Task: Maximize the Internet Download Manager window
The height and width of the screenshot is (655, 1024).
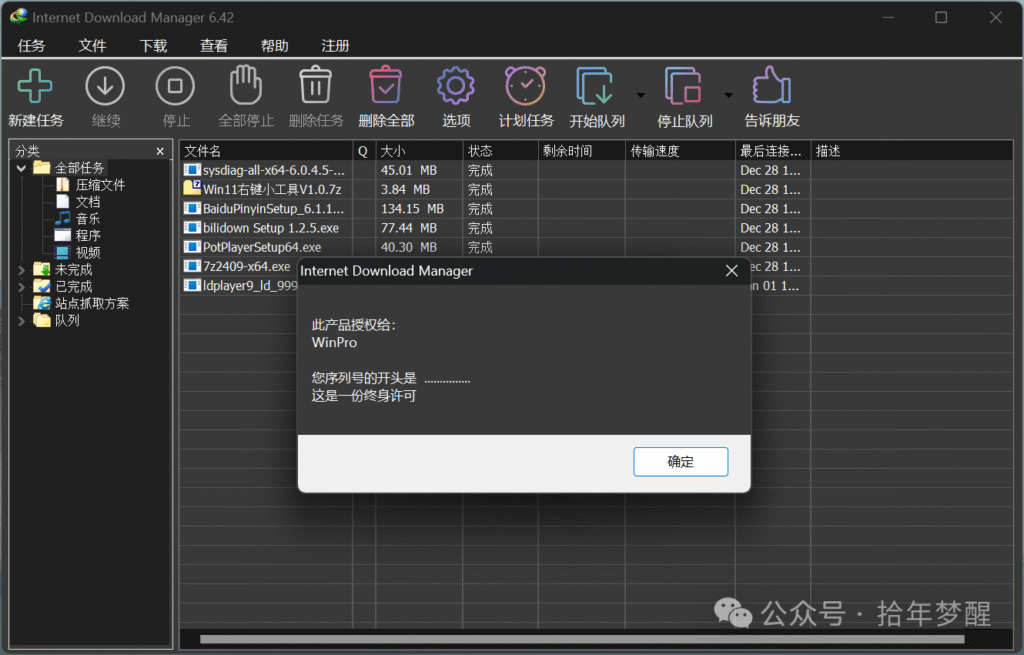Action: point(941,18)
